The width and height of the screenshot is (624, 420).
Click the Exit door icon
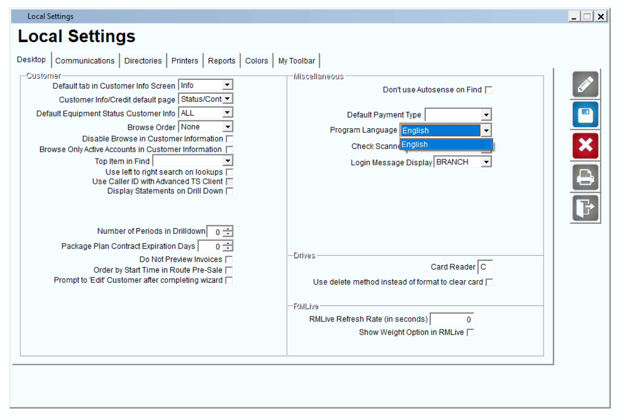[585, 207]
